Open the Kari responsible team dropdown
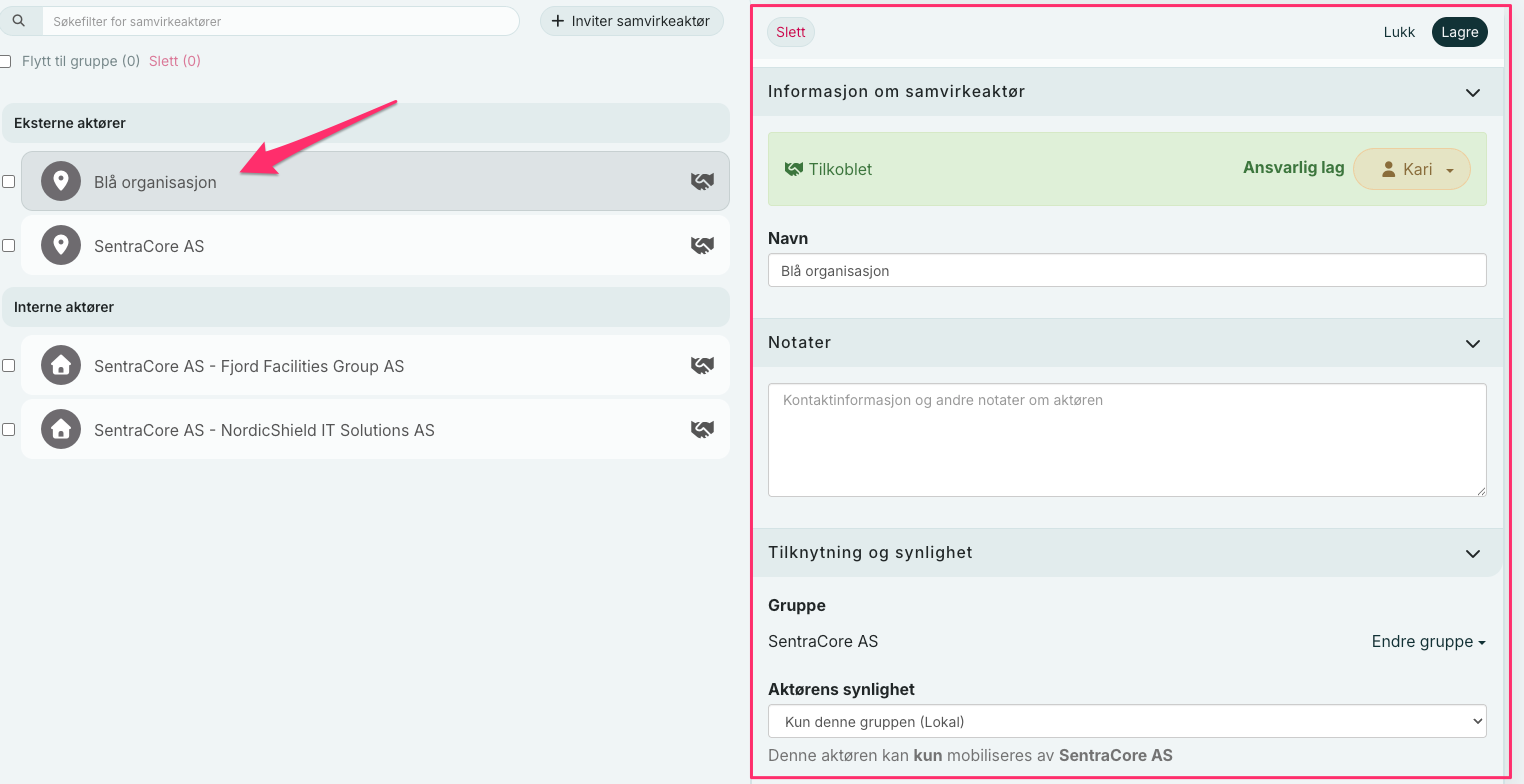1524x784 pixels. 1411,170
